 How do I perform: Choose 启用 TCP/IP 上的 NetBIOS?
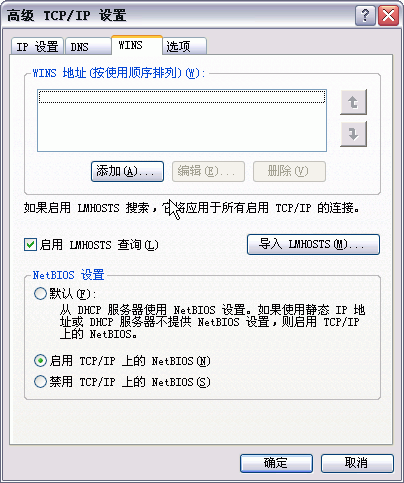[x=40, y=361]
